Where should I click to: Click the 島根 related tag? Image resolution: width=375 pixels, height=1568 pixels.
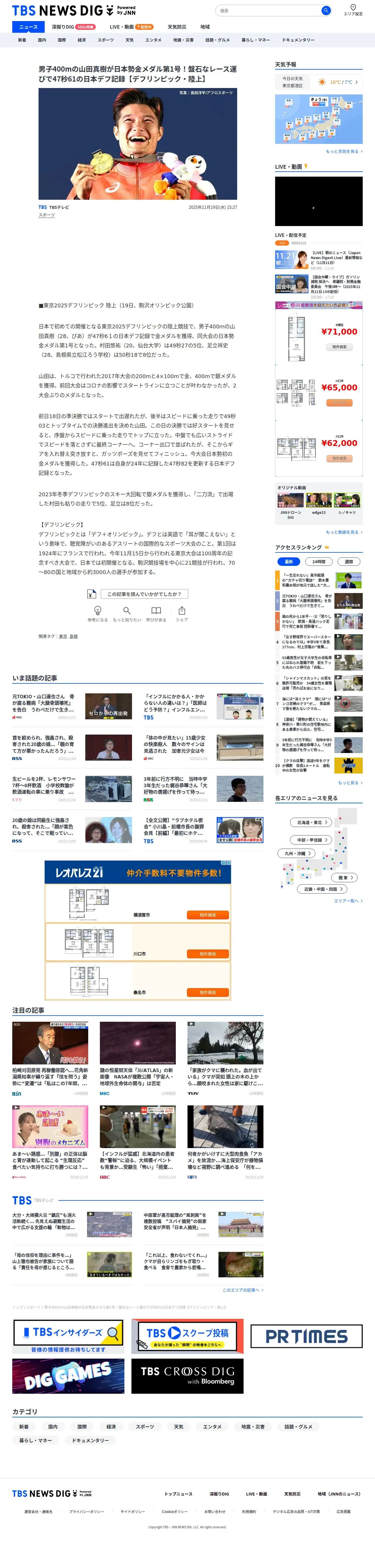click(74, 636)
